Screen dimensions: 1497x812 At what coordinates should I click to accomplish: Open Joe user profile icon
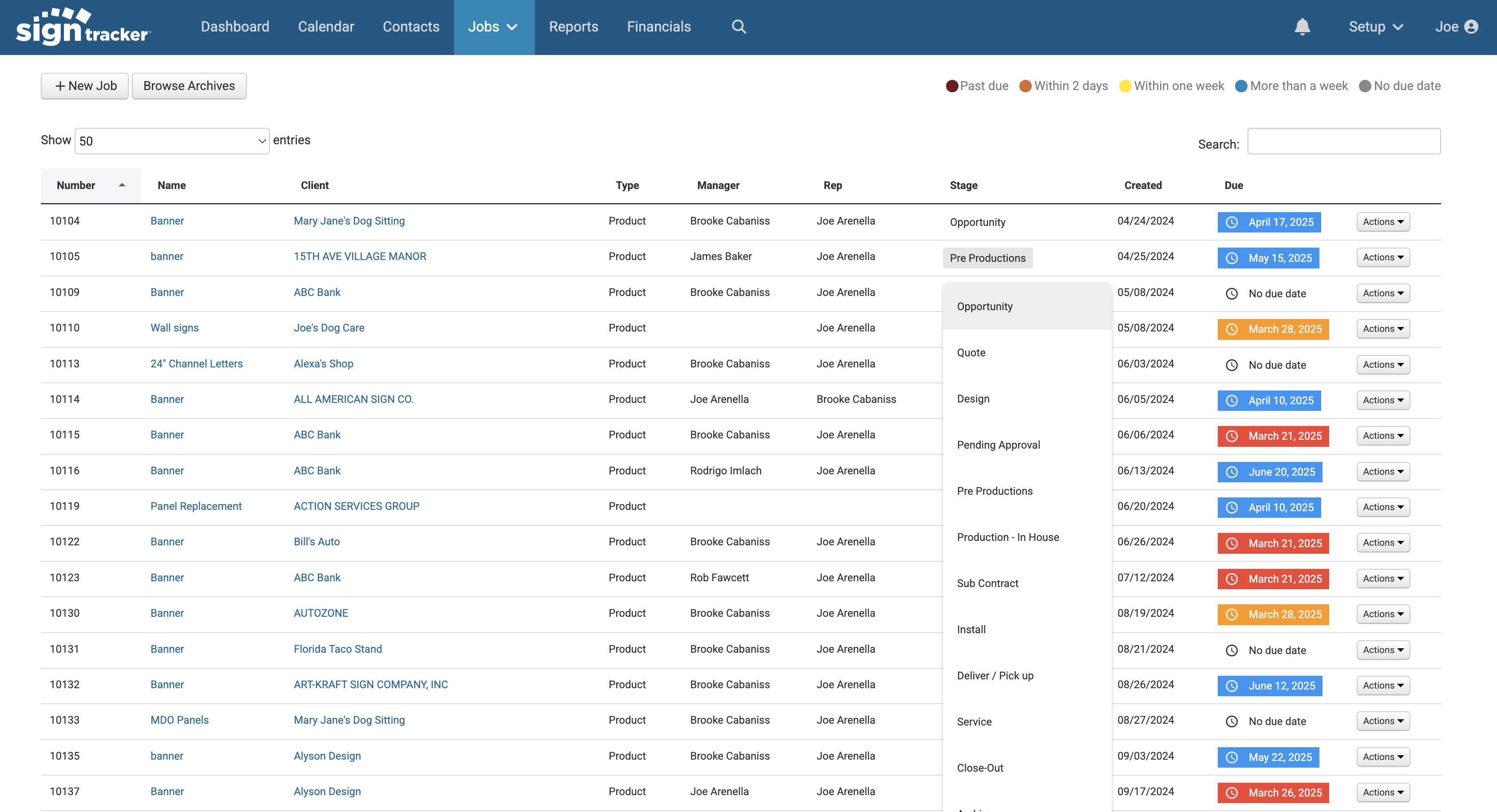click(x=1471, y=27)
